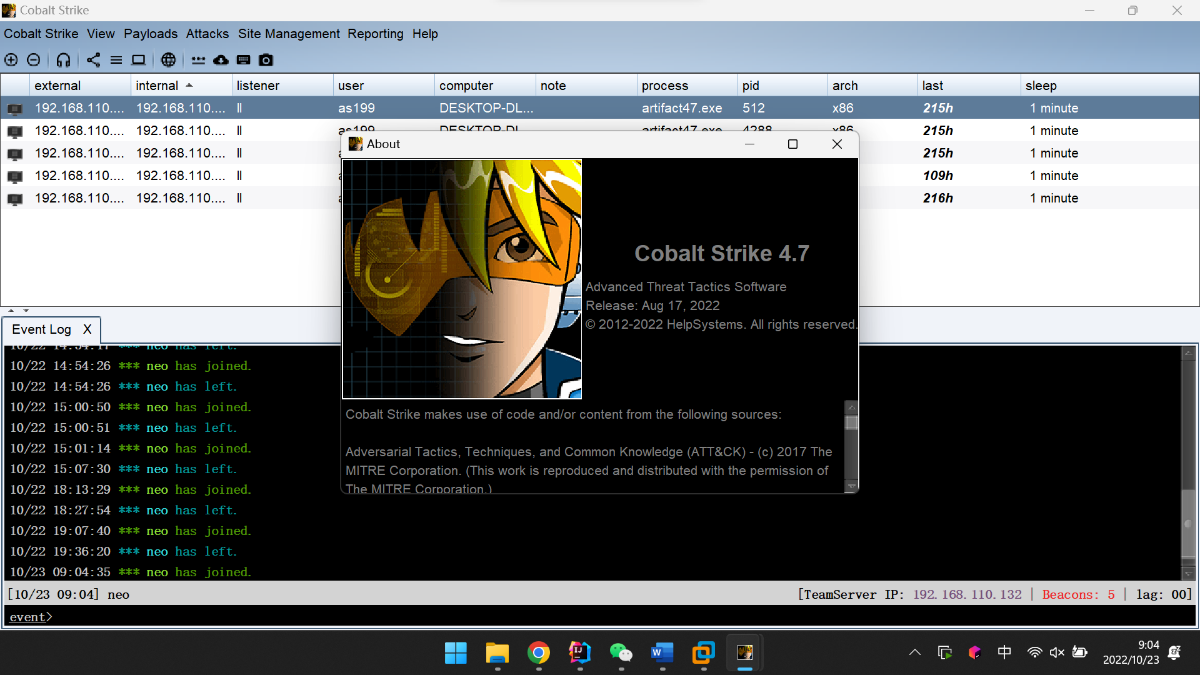
Task: Open the Cobalt Strike menu
Action: point(41,34)
